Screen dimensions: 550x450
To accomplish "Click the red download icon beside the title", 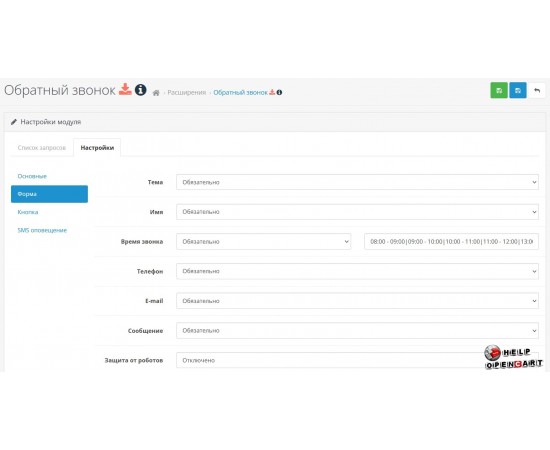I will point(125,90).
